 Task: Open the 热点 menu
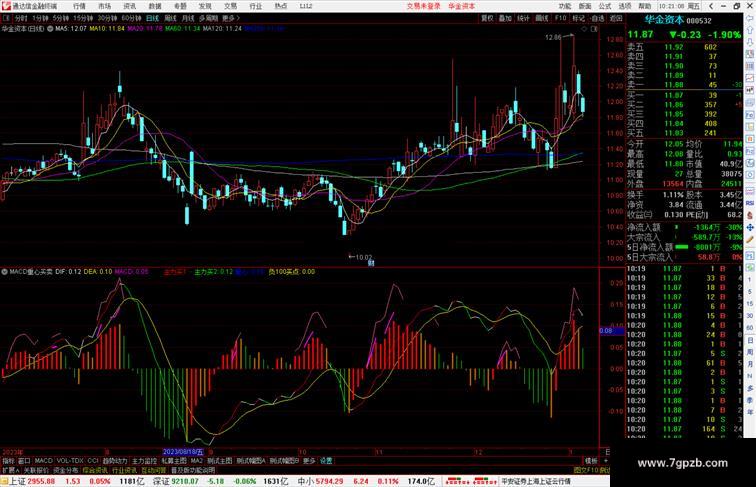point(281,6)
